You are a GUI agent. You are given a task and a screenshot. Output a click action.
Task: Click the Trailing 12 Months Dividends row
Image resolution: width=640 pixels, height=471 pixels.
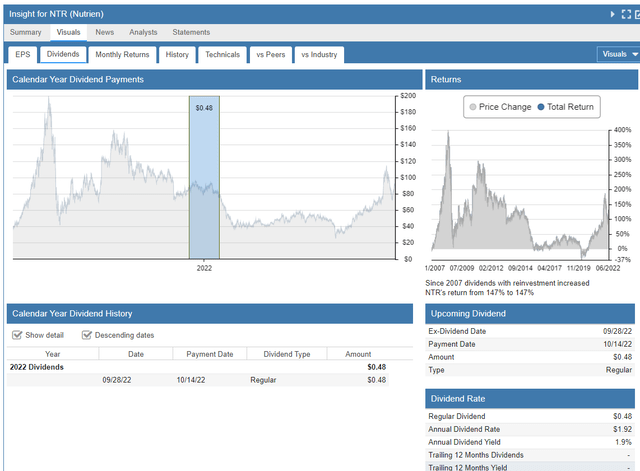click(x=530, y=455)
